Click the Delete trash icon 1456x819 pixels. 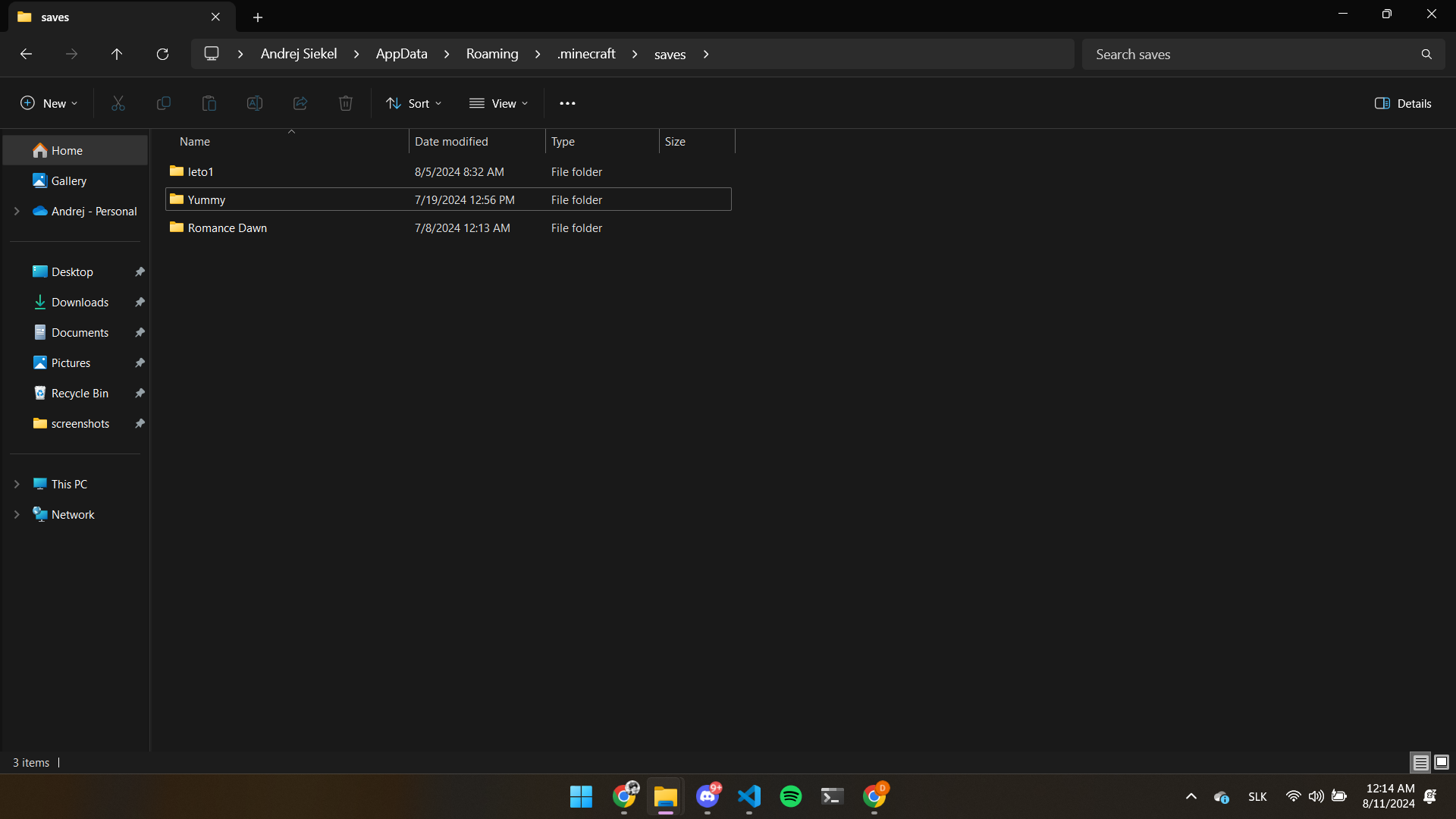pos(346,103)
